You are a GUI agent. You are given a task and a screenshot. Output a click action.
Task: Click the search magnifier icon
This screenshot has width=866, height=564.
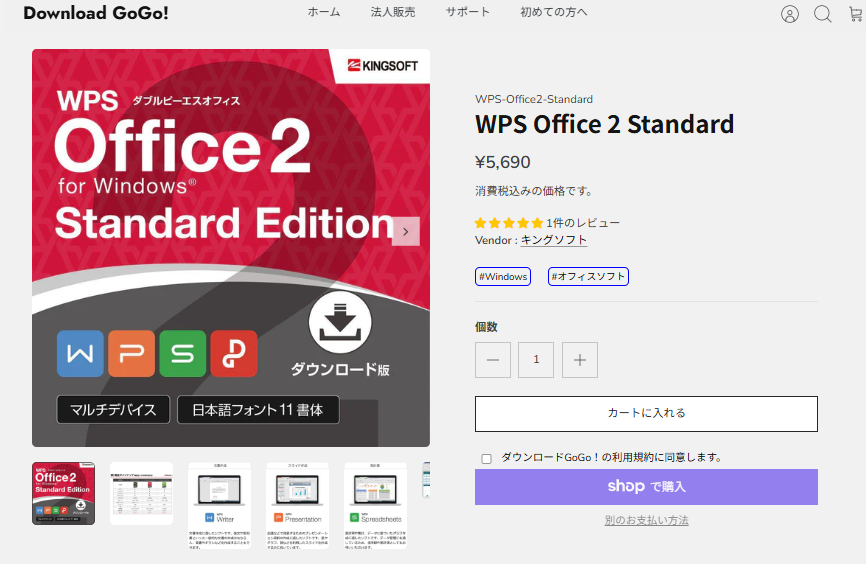click(822, 14)
